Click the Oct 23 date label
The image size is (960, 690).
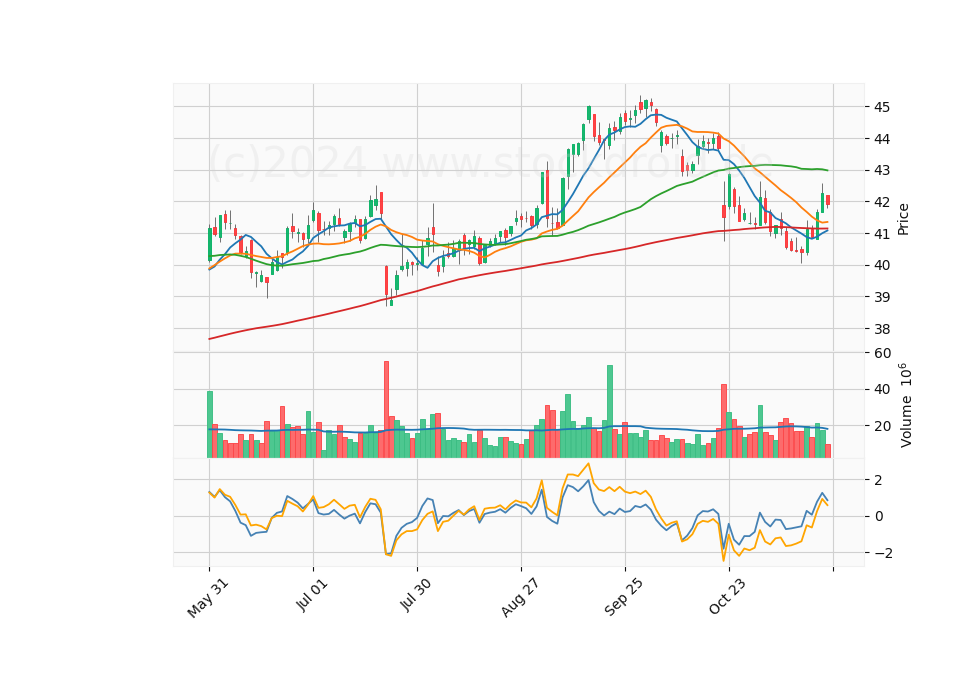tap(728, 597)
